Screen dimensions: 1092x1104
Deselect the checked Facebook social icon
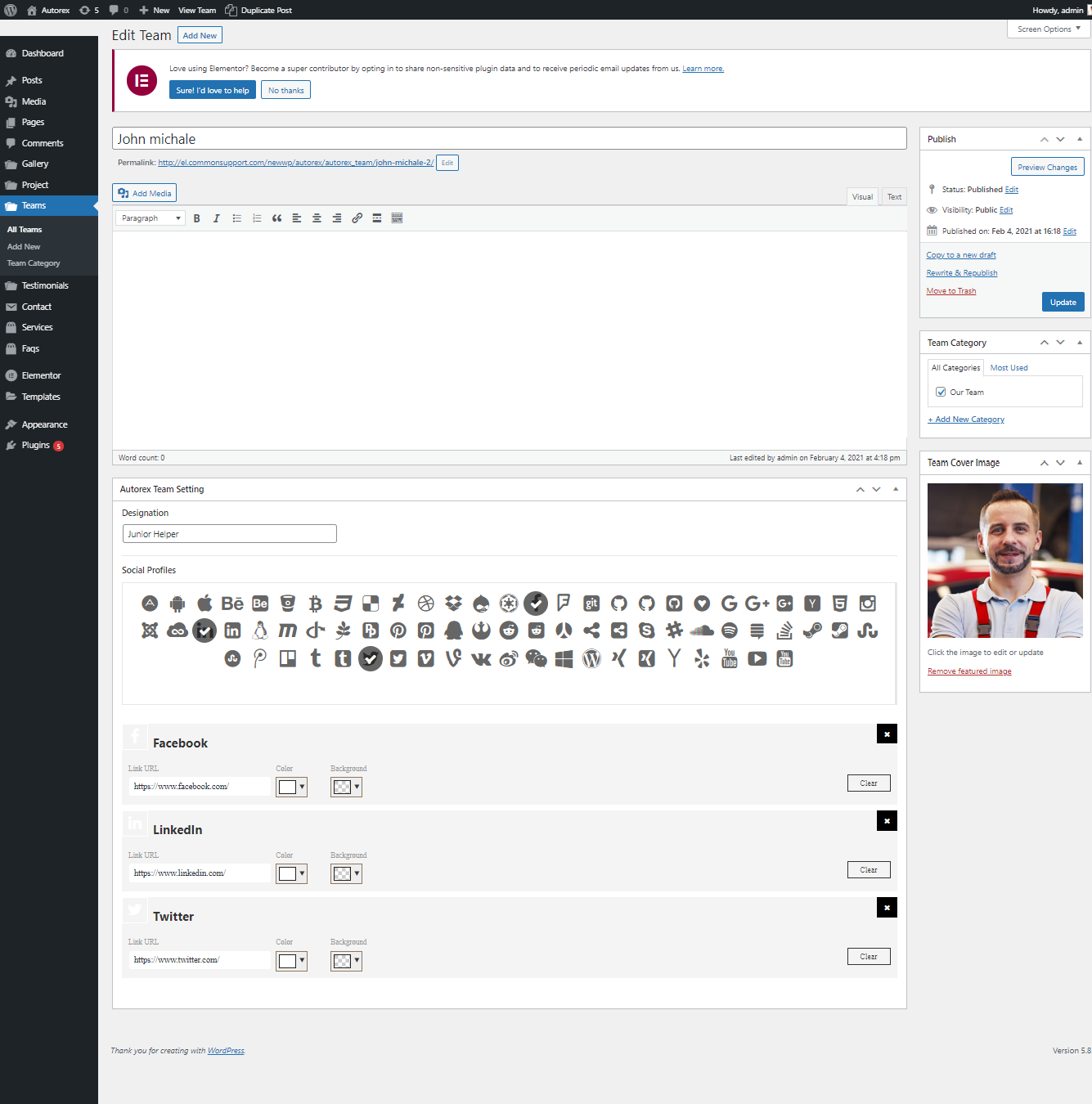point(536,604)
